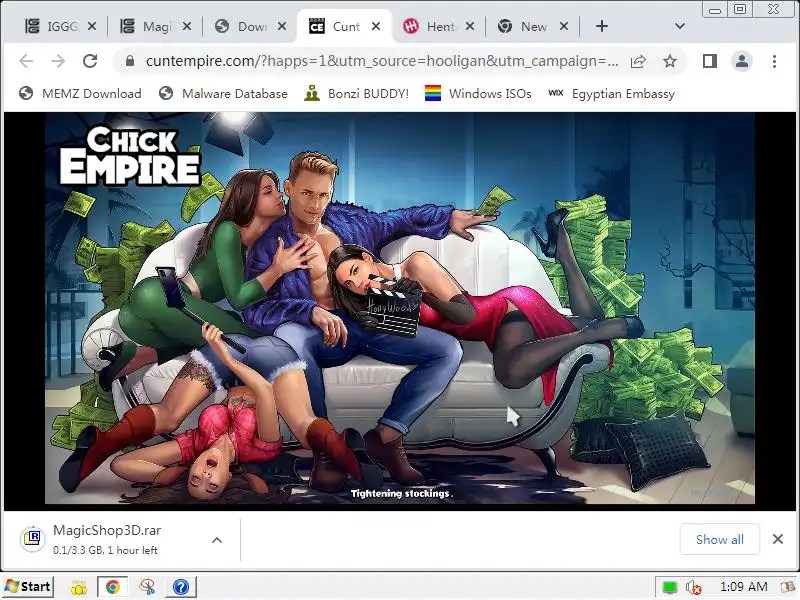Click the MagicShop3D.rar file icon
Screen dimensions: 800x600
(33, 538)
